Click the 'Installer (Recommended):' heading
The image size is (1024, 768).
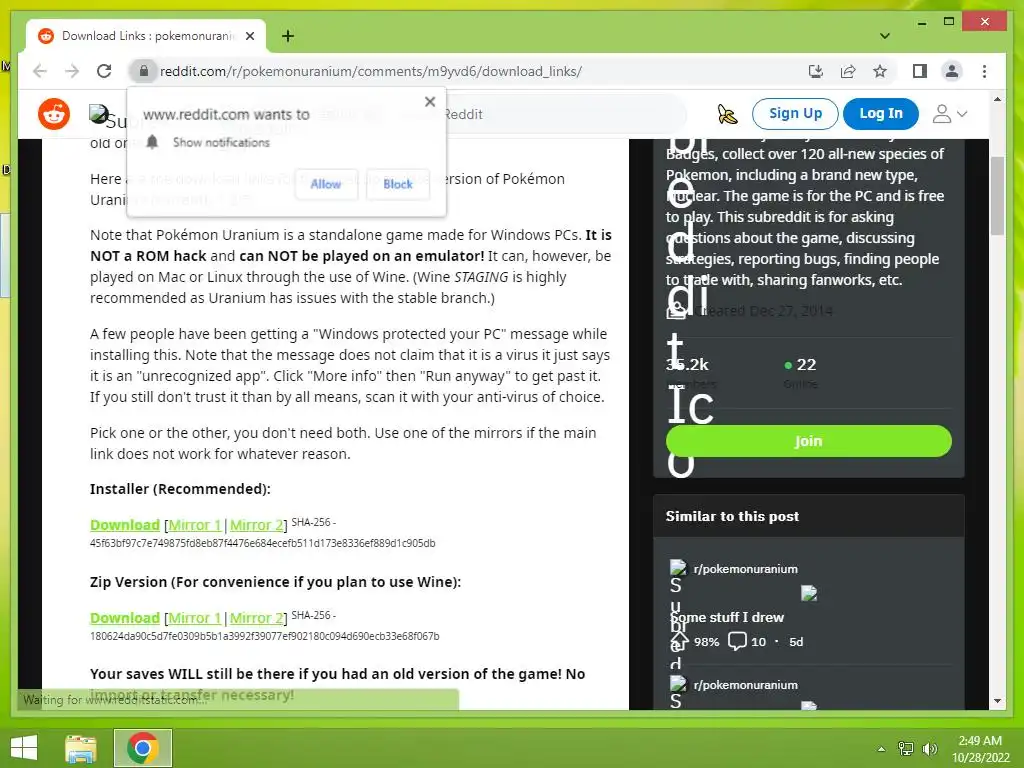tap(180, 489)
